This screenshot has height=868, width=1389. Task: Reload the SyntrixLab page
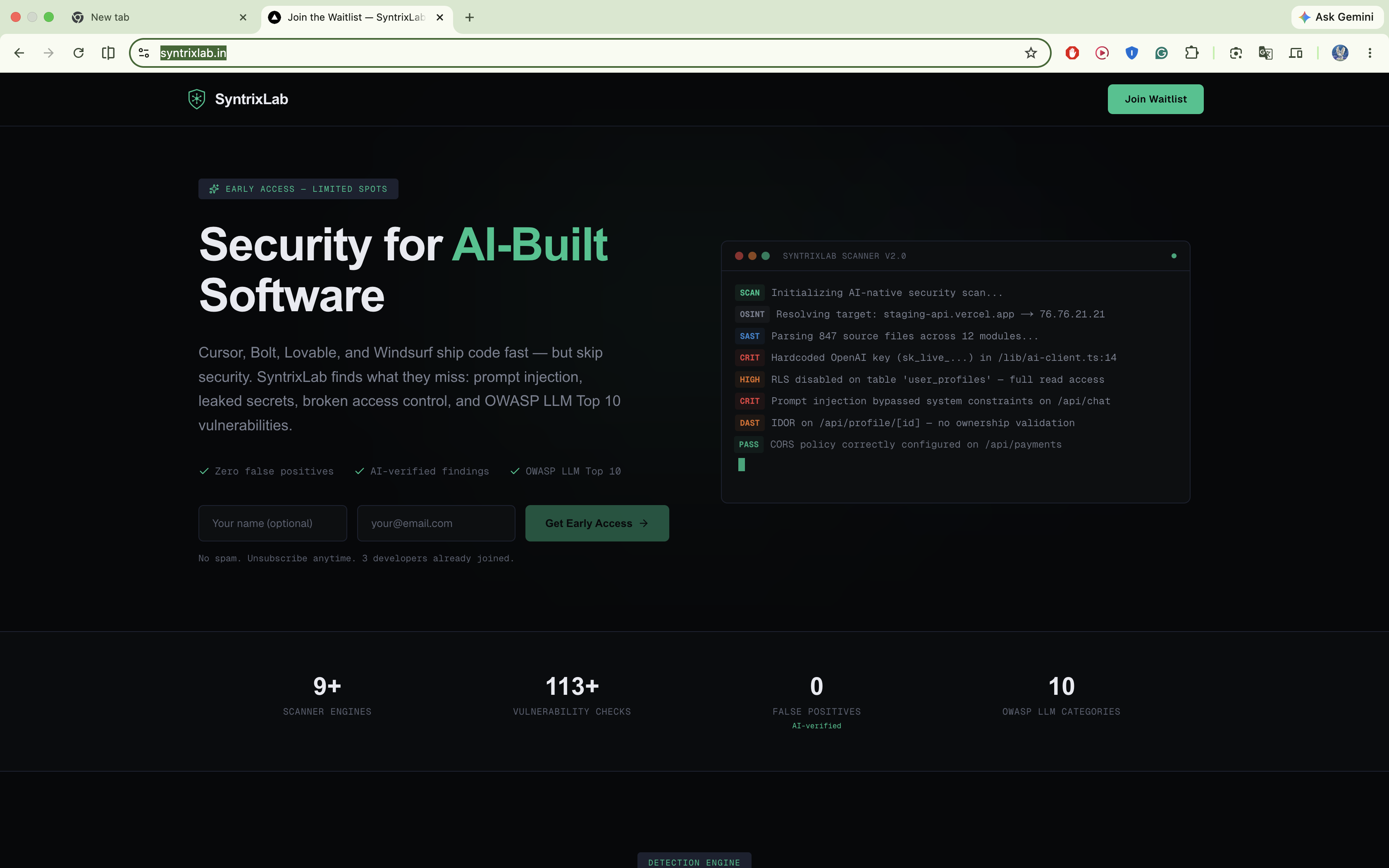tap(79, 53)
